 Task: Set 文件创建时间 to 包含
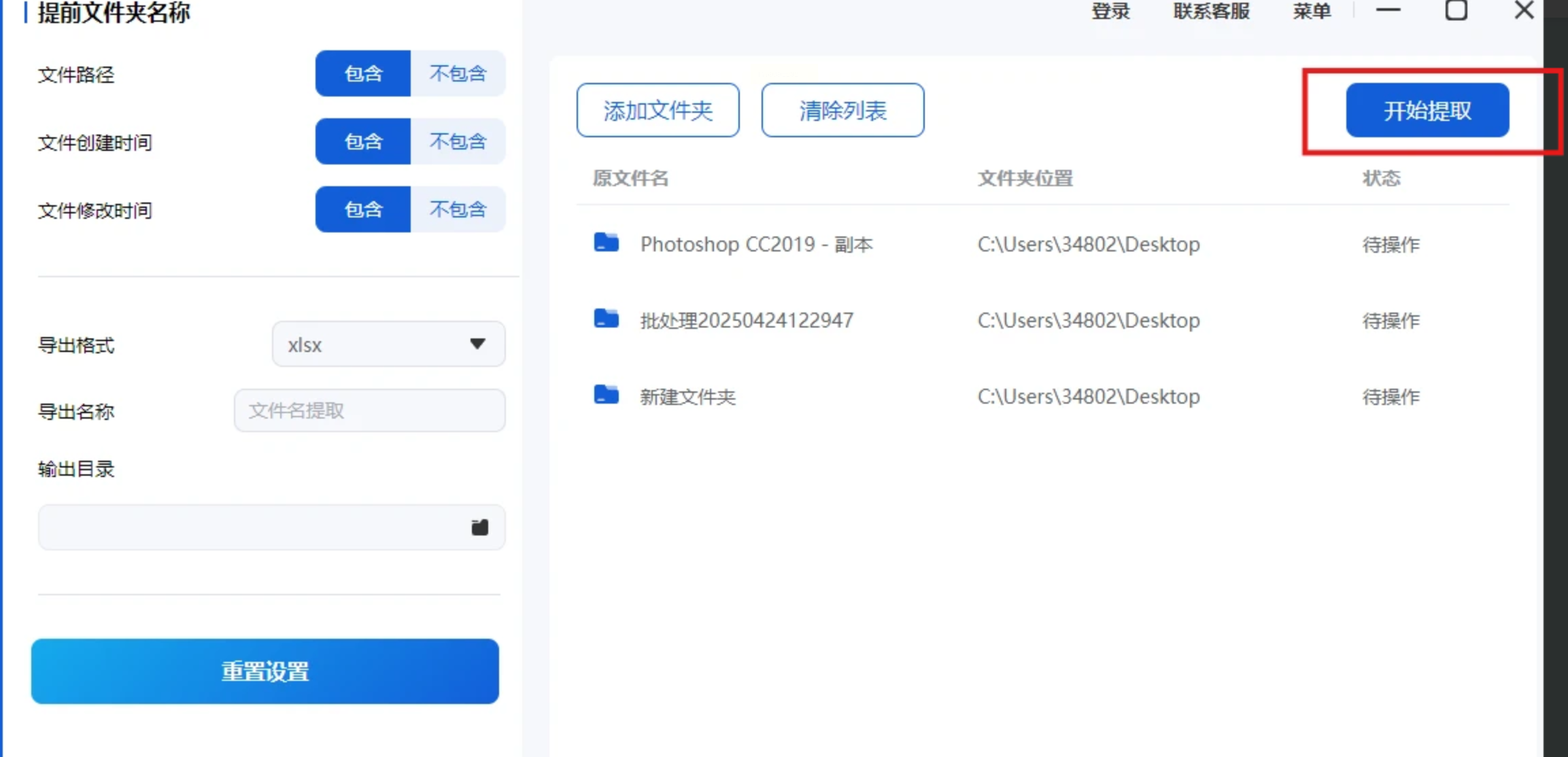363,141
